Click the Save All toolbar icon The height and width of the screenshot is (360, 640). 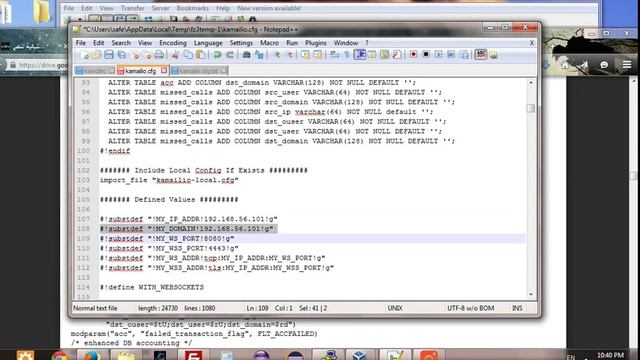click(x=122, y=55)
